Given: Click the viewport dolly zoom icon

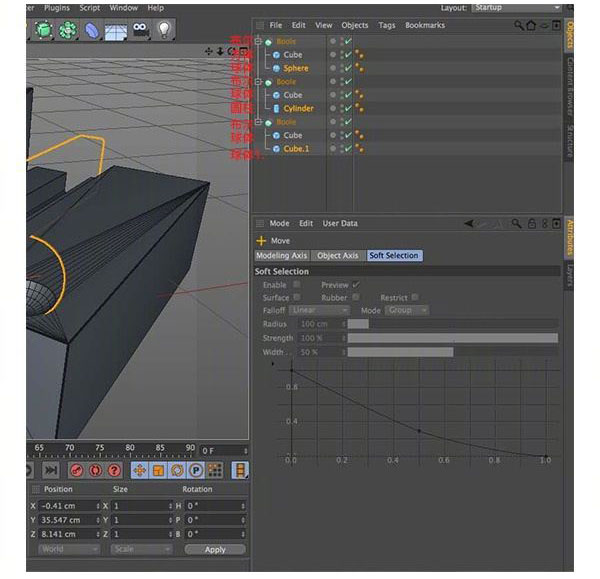Looking at the screenshot, I should (x=220, y=51).
